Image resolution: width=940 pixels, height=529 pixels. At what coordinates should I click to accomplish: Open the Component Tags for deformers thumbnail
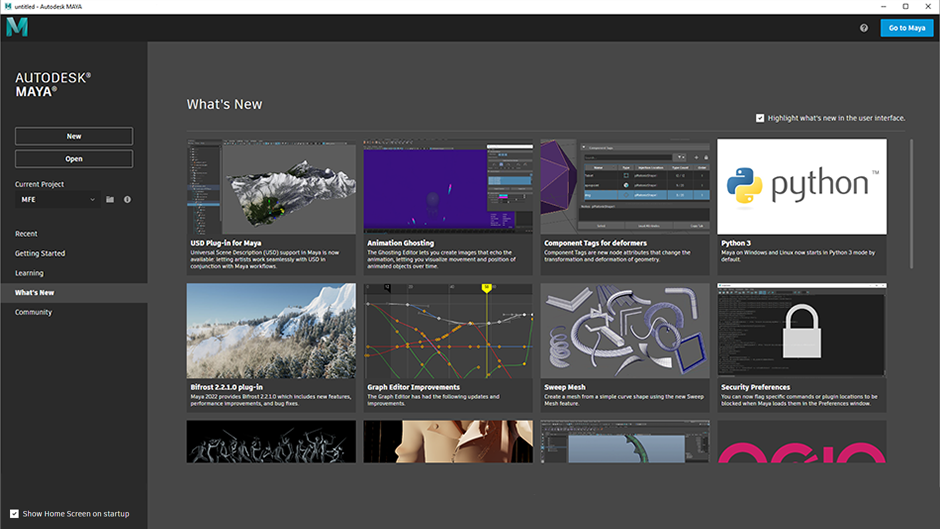(625, 187)
